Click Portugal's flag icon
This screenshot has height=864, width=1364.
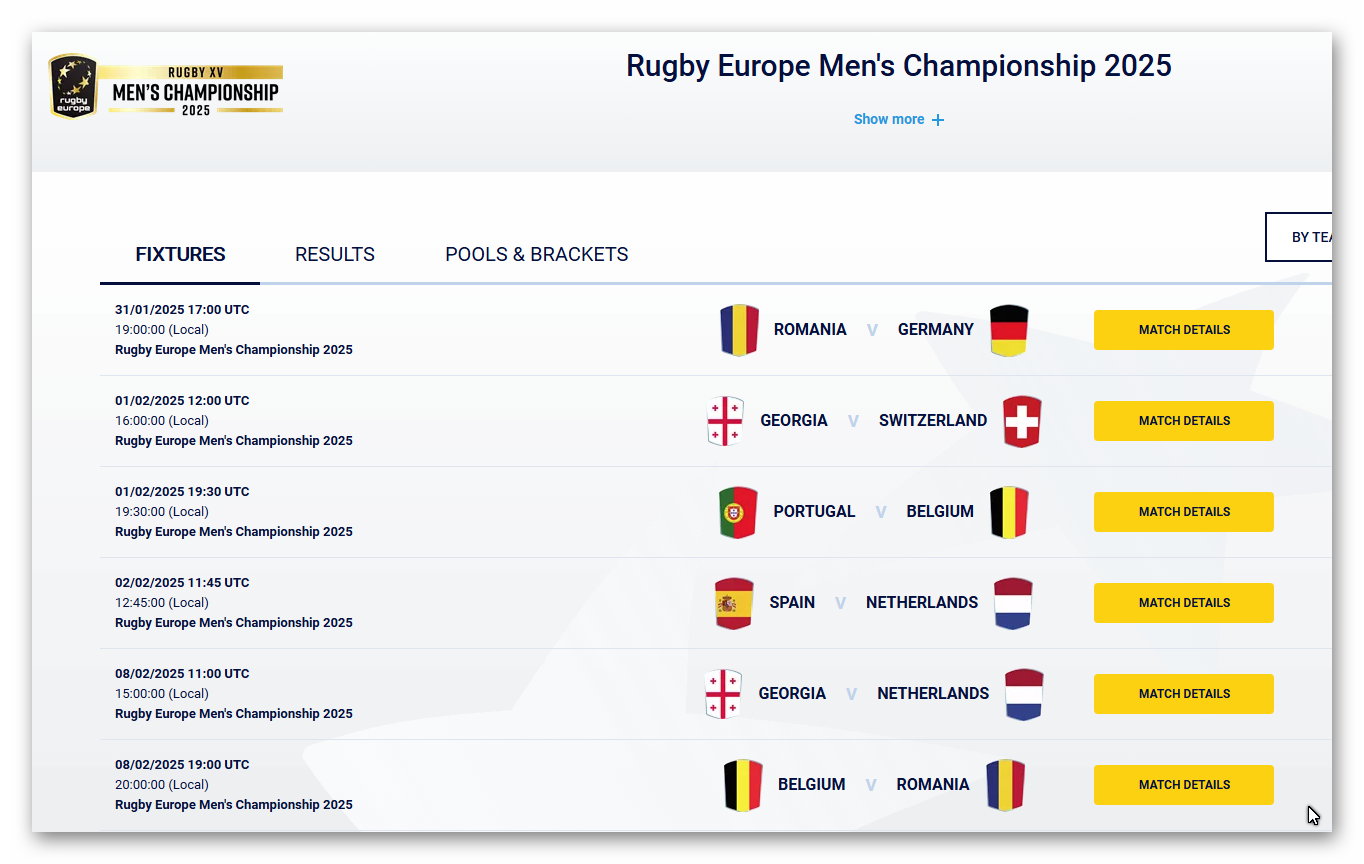[x=738, y=512]
